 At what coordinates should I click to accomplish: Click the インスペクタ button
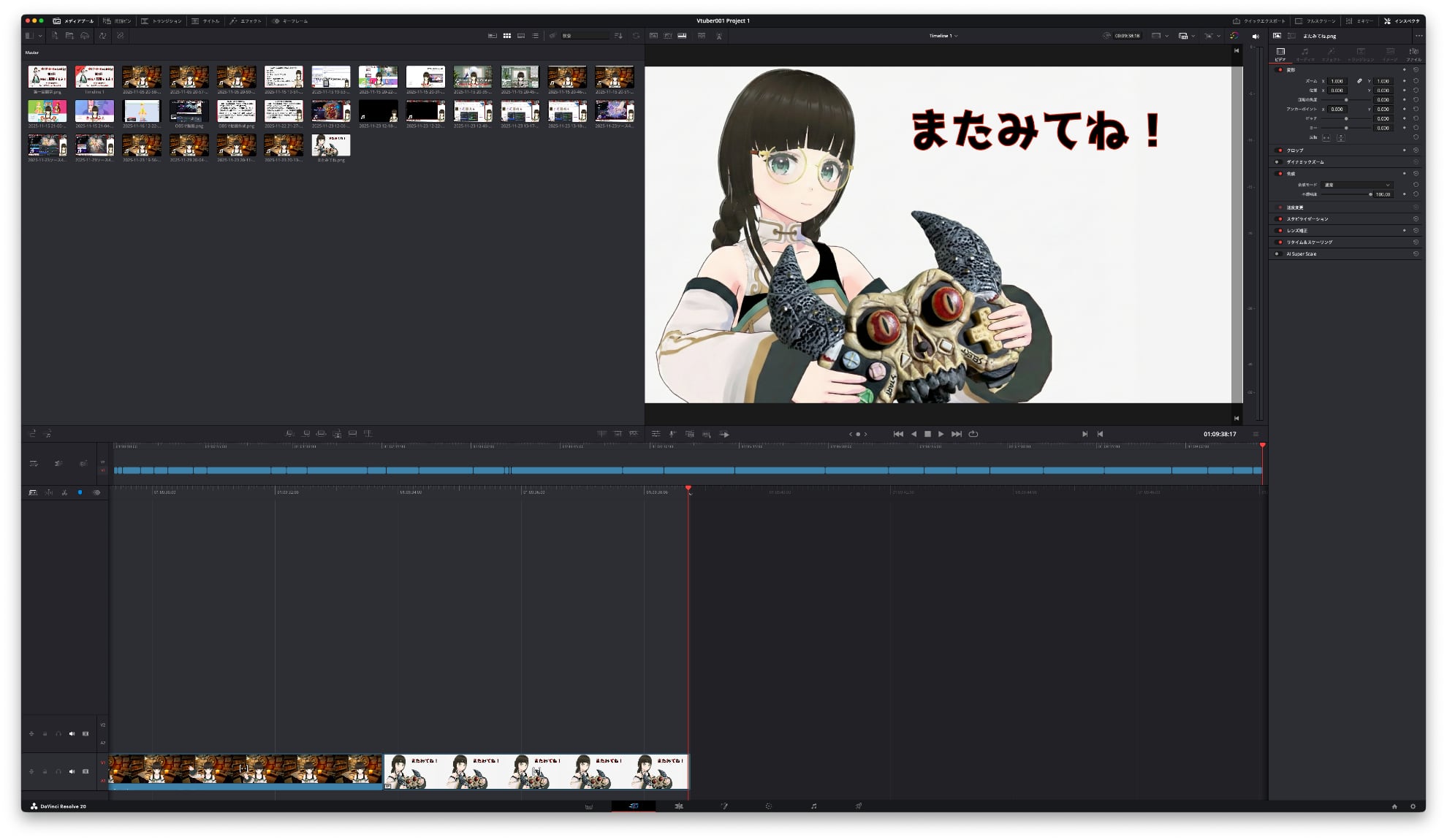1401,21
